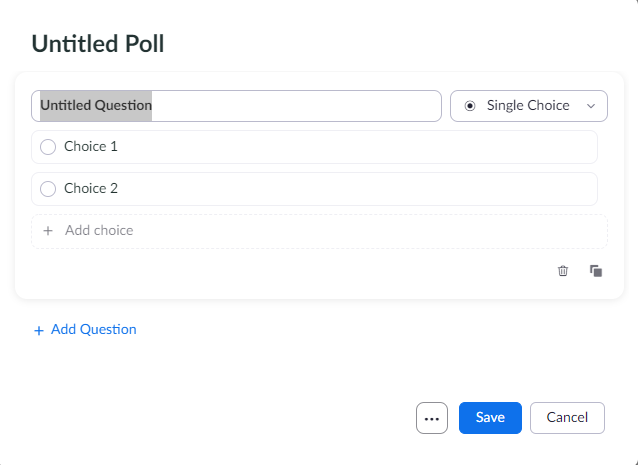Click the plus icon beside Add Question
Screen dimensions: 638x465
point(39,330)
